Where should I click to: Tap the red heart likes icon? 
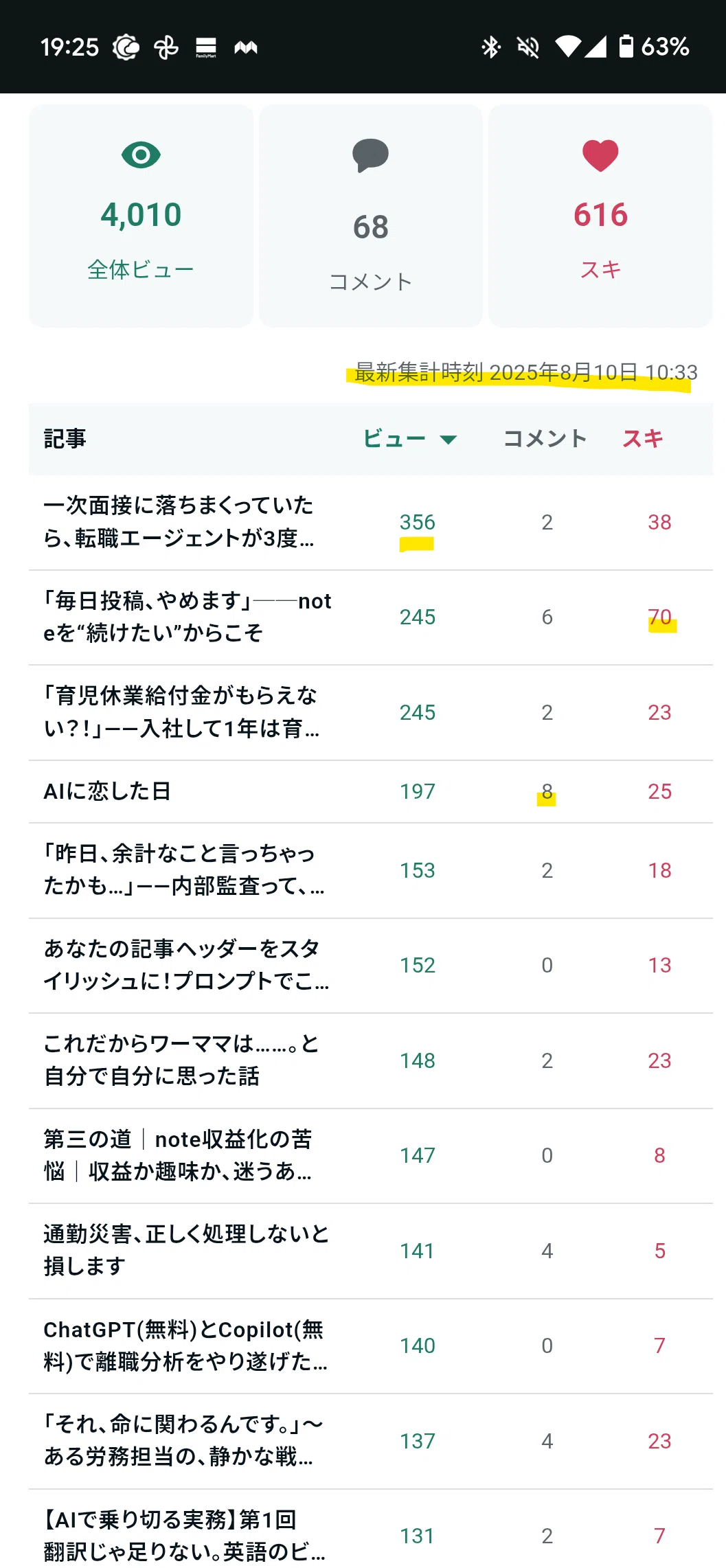tap(600, 156)
